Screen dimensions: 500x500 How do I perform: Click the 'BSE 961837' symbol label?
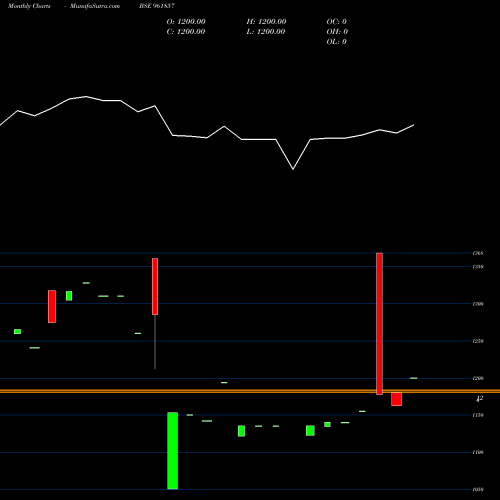coord(157,6)
